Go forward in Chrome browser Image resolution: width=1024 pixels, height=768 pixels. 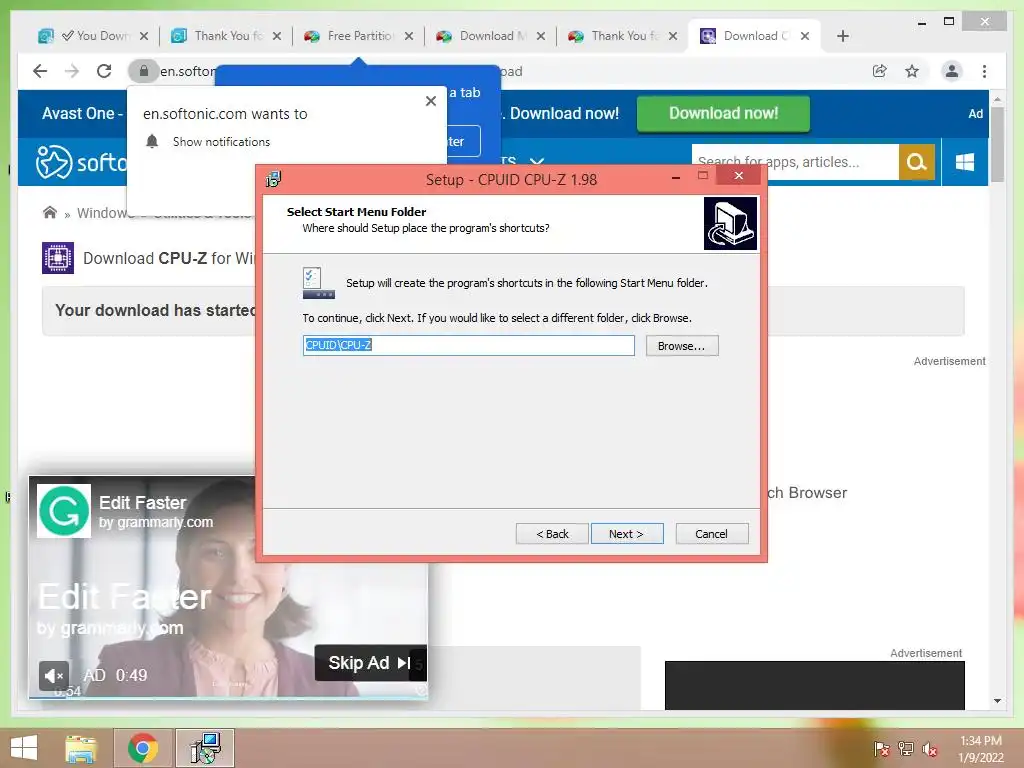72,71
